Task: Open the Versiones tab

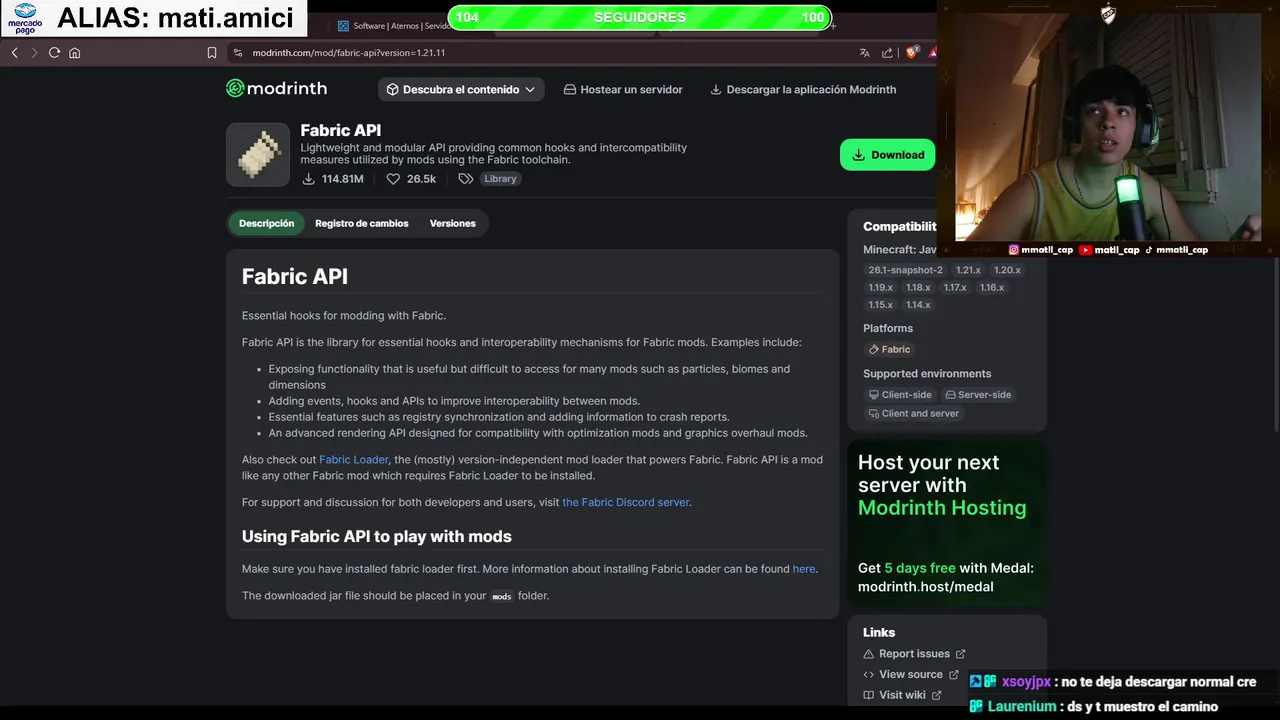Action: 453,223
